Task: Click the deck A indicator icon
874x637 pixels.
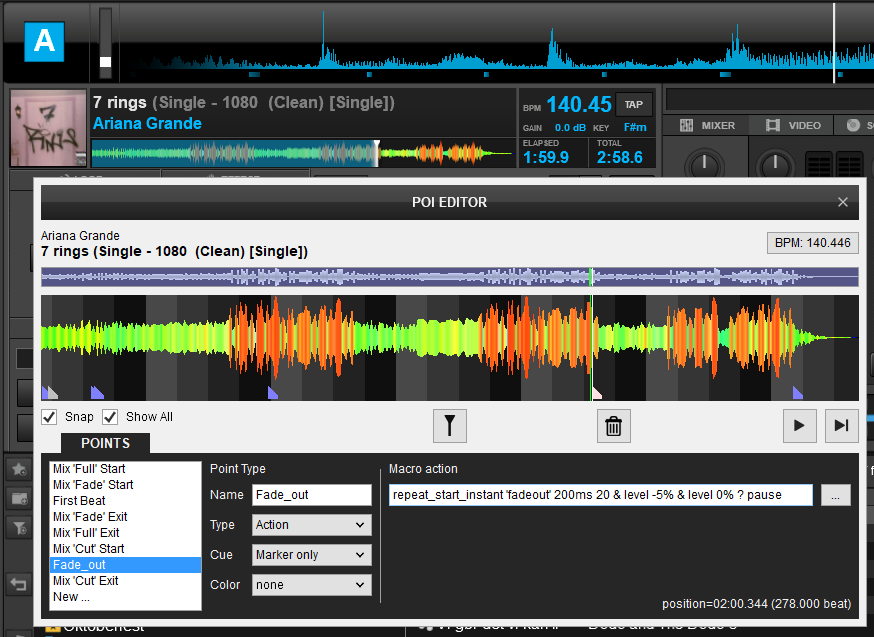Action: click(44, 42)
